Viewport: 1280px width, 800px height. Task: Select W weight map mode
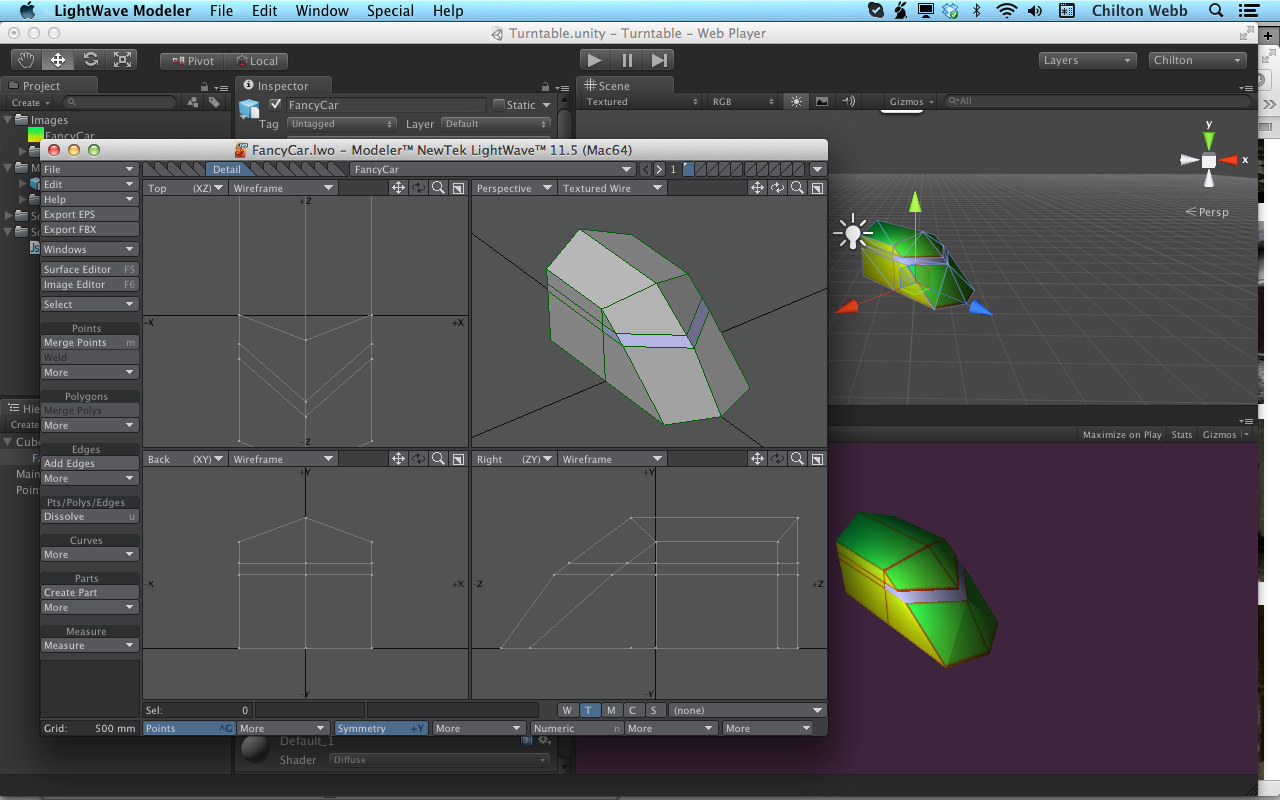(567, 710)
